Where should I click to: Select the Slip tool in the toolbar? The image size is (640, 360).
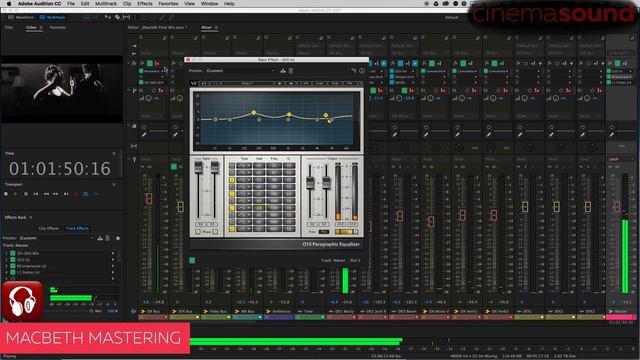(127, 18)
